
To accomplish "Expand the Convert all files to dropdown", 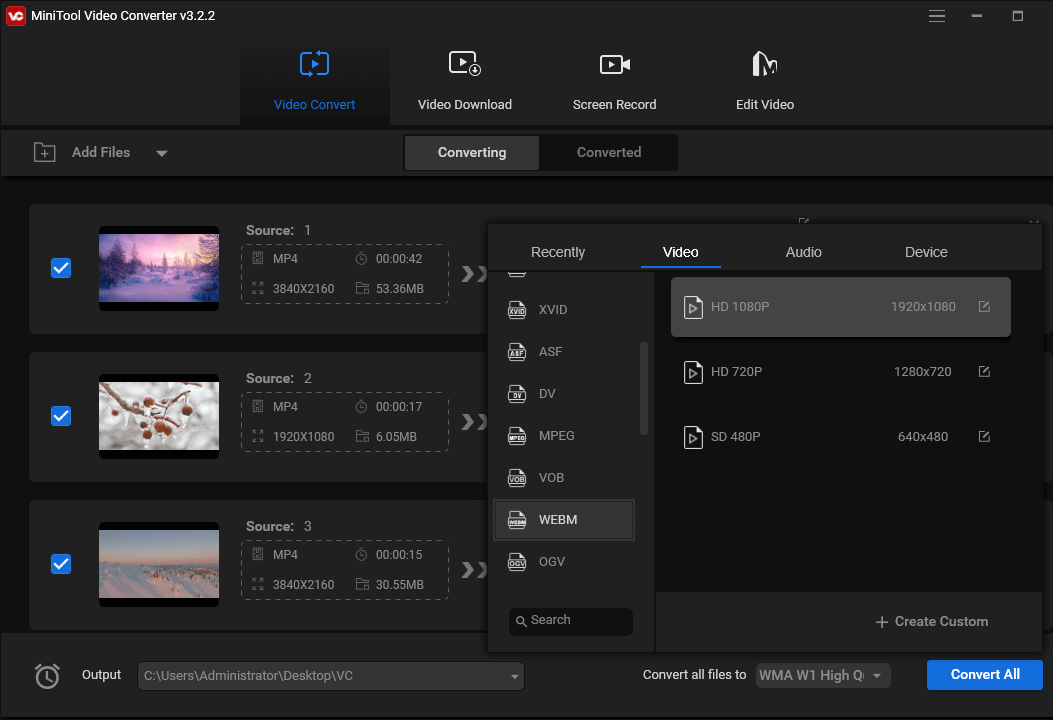I will 876,676.
